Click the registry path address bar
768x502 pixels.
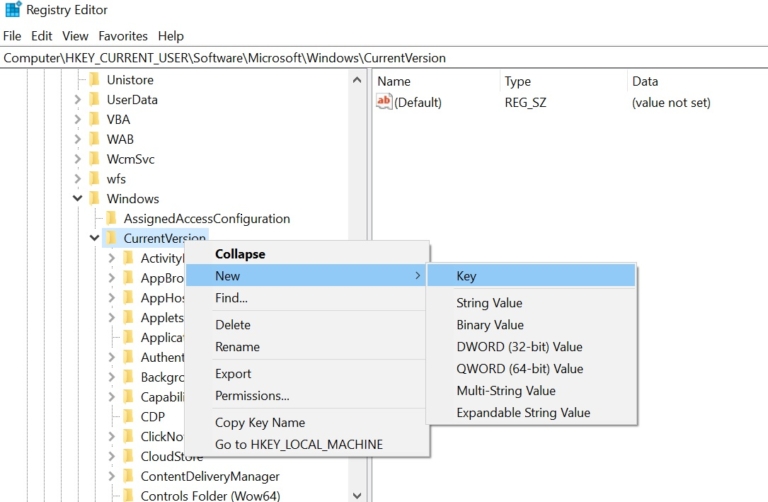click(384, 58)
